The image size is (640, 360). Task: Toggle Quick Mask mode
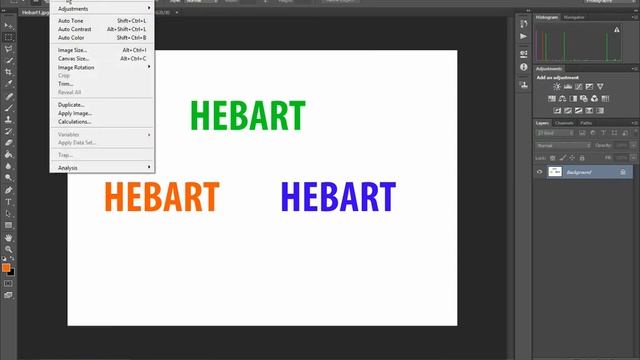click(8, 283)
